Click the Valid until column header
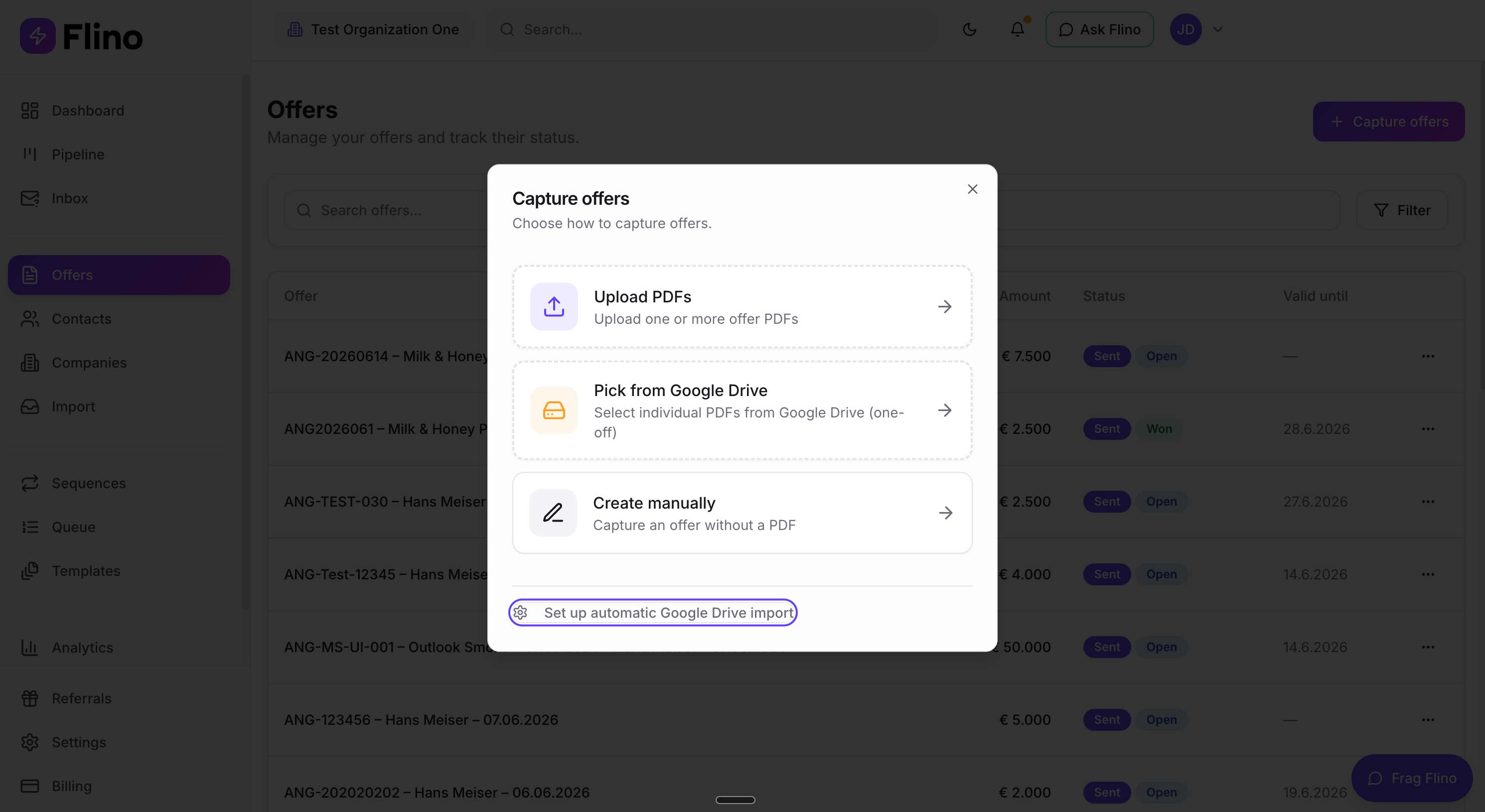The image size is (1485, 812). click(1315, 295)
